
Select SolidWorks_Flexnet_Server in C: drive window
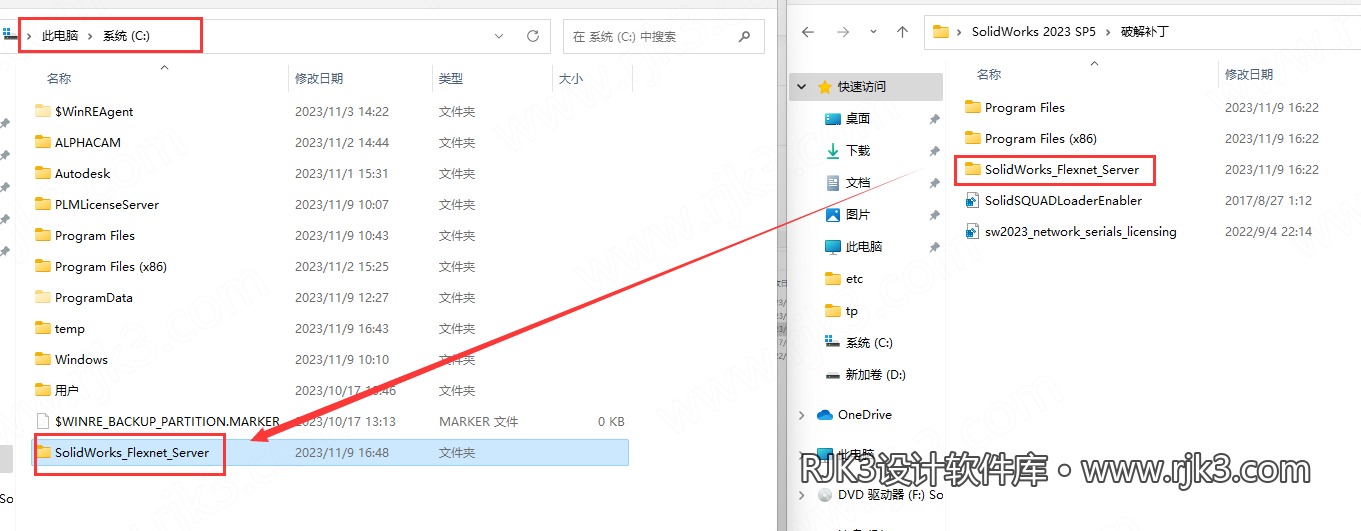[x=330, y=453]
